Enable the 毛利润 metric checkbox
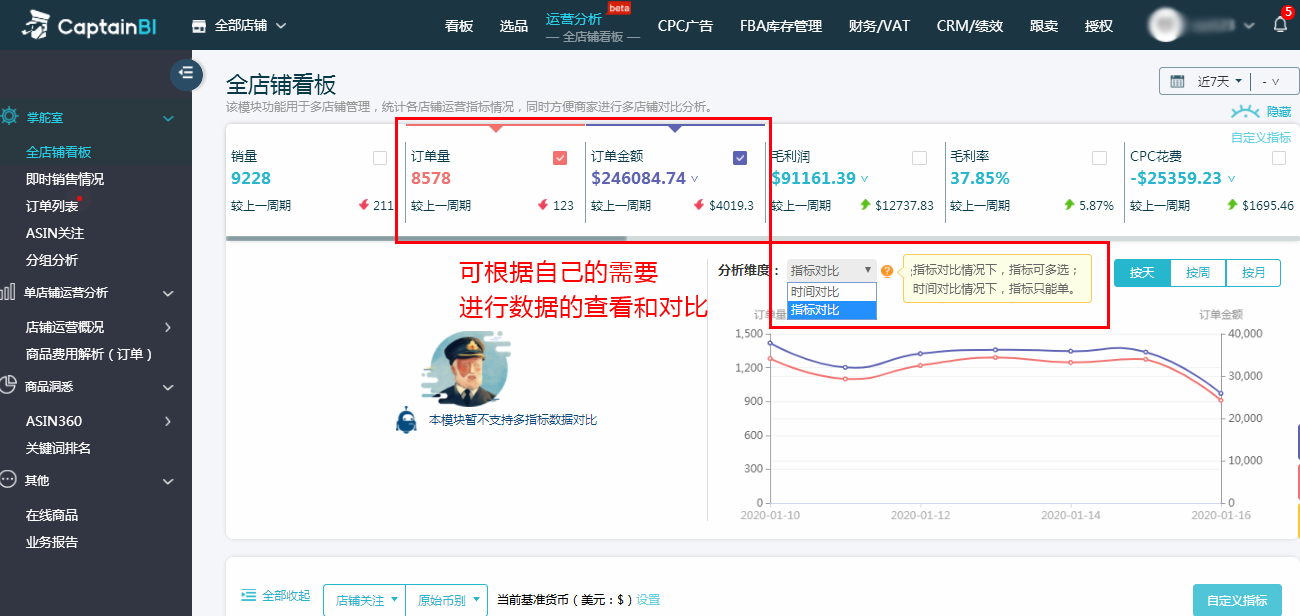This screenshot has height=616, width=1300. [919, 157]
